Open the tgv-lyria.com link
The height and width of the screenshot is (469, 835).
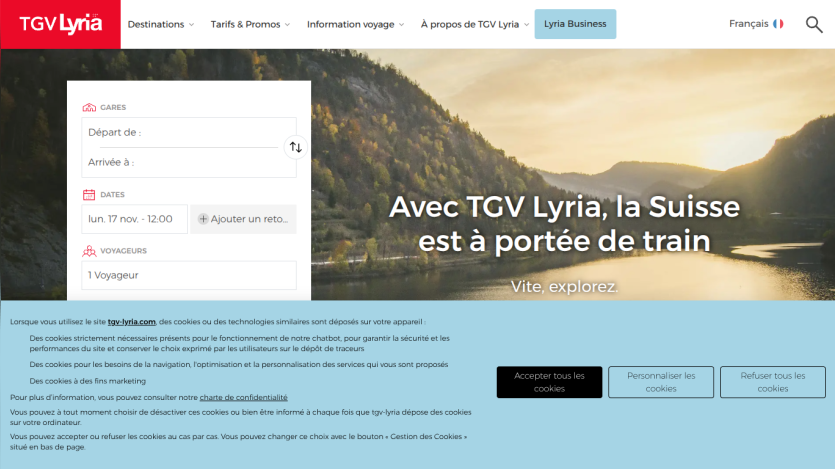pyautogui.click(x=132, y=322)
